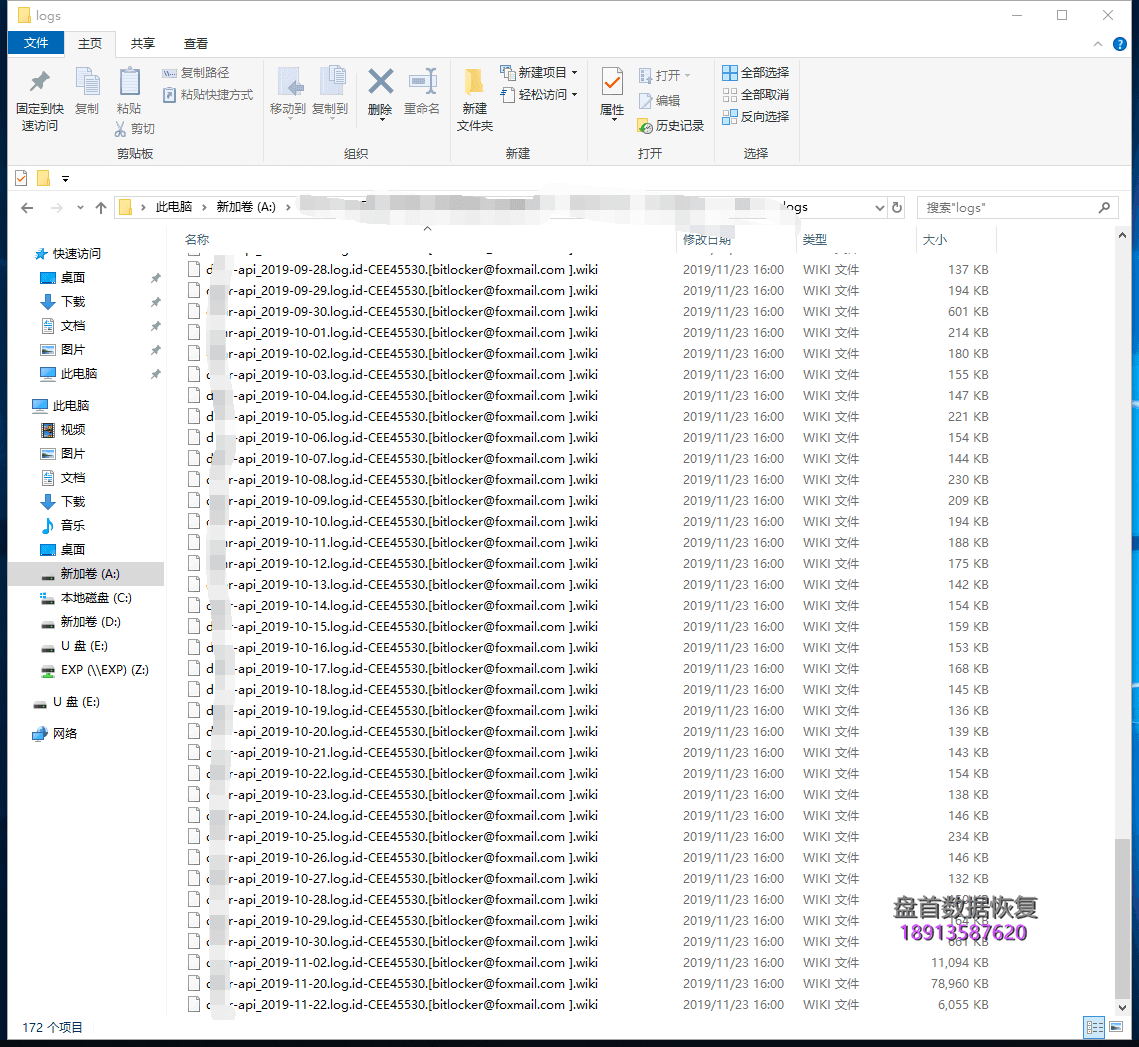Click the New folder icon
This screenshot has height=1047, width=1139.
point(474,81)
